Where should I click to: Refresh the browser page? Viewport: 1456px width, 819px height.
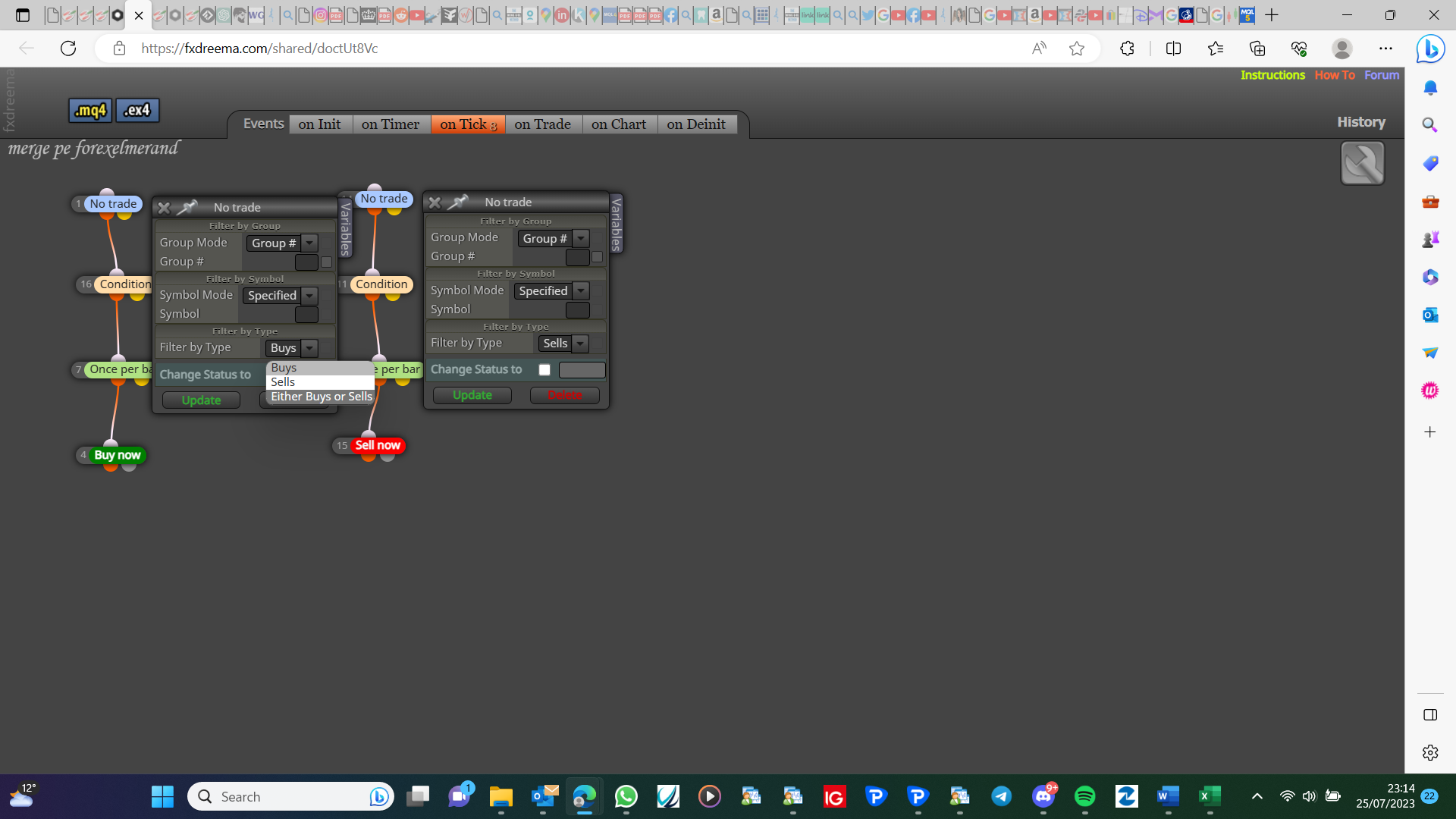point(68,49)
